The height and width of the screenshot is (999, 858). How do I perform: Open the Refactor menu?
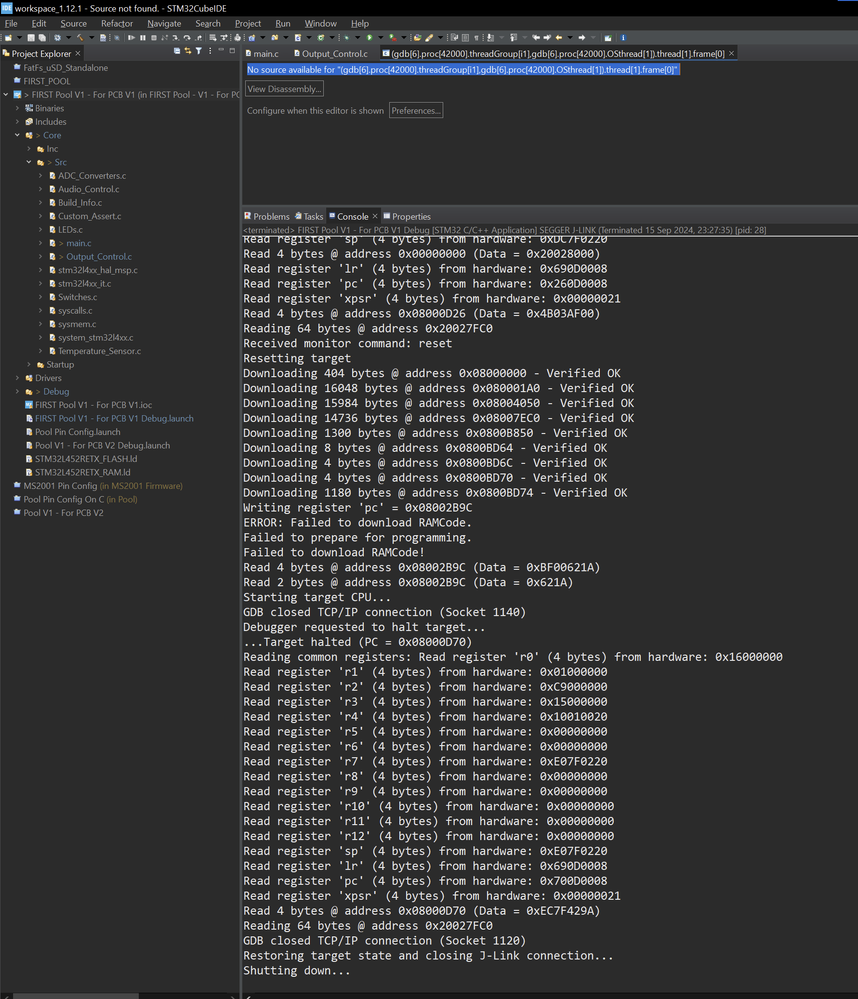tap(117, 24)
